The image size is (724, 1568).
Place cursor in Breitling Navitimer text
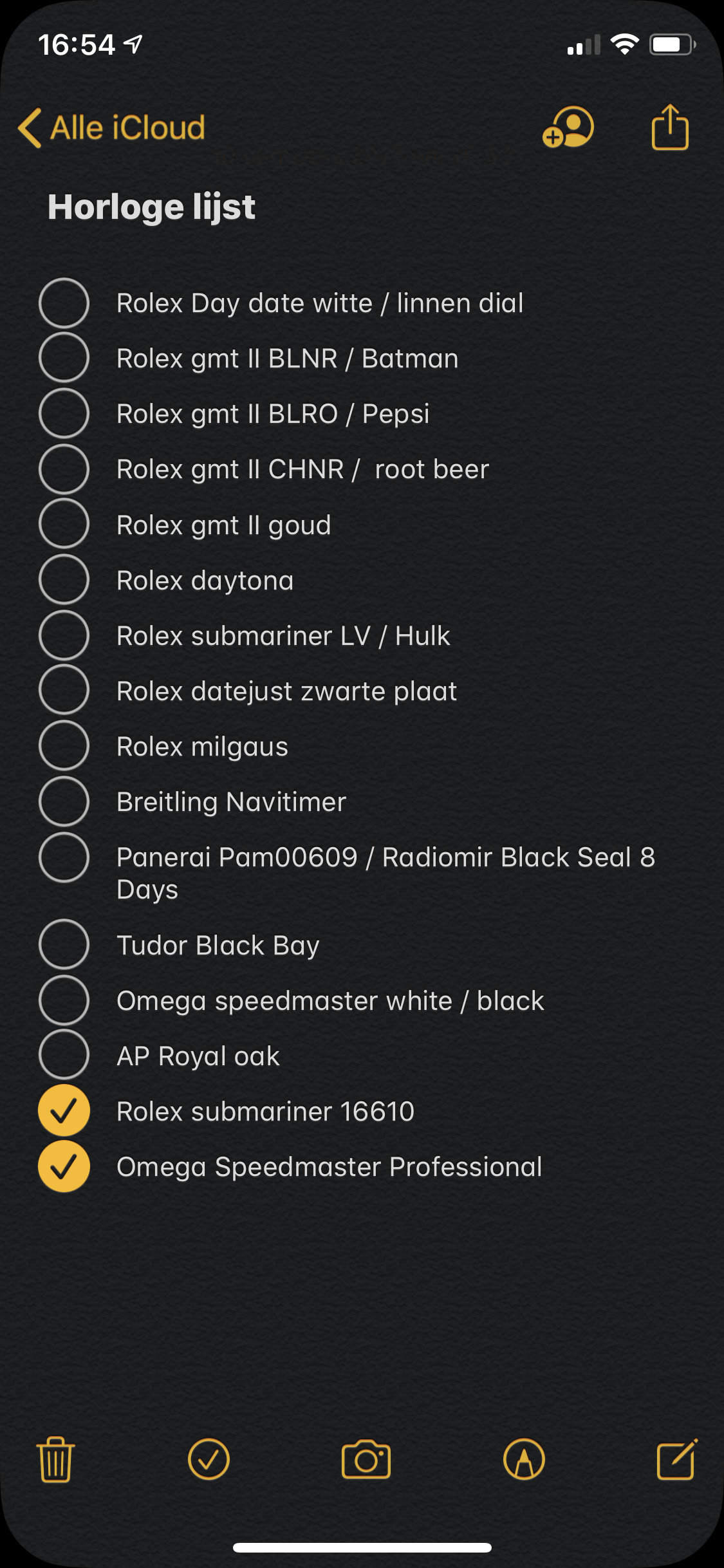[x=232, y=802]
